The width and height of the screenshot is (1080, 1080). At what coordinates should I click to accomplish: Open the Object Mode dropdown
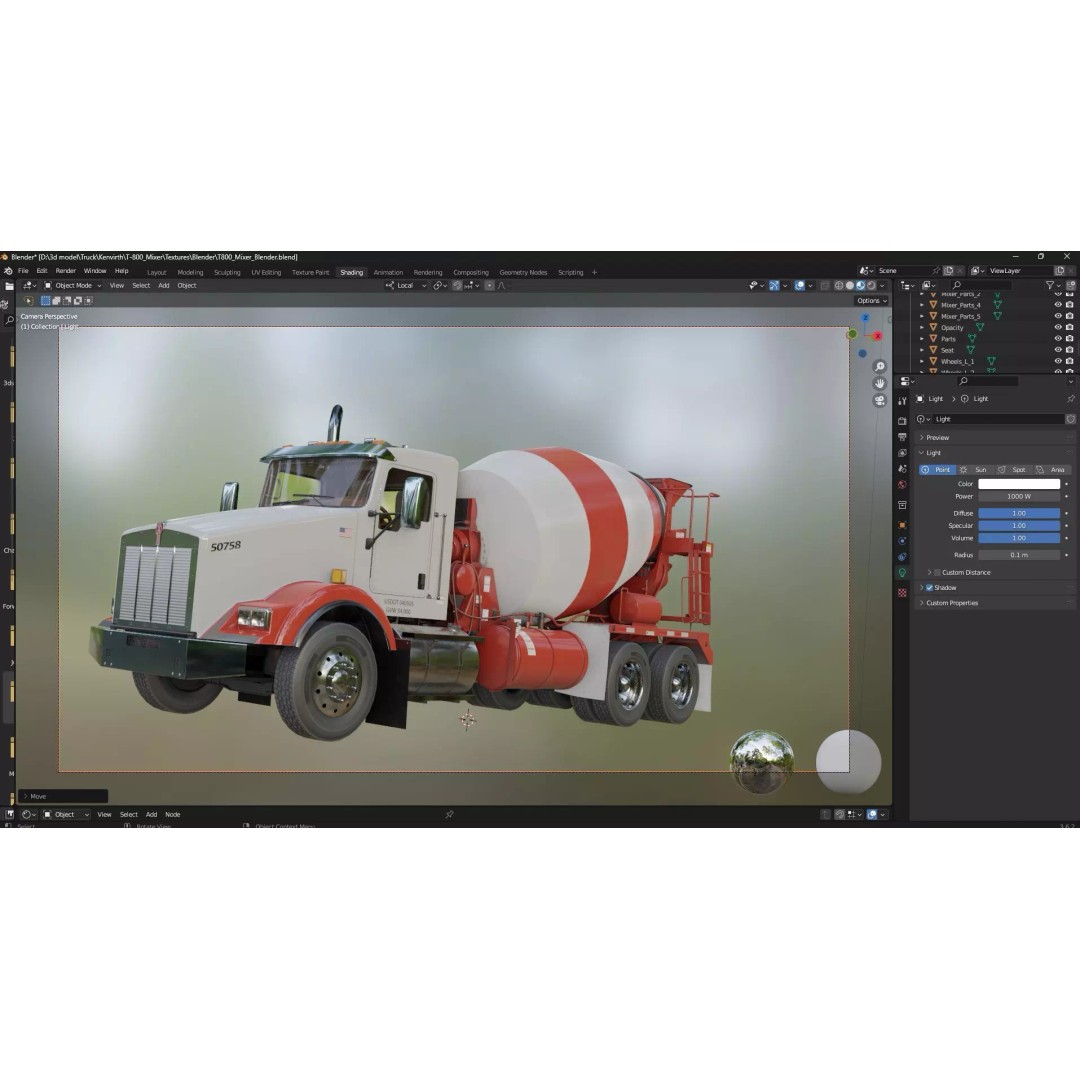coord(73,285)
